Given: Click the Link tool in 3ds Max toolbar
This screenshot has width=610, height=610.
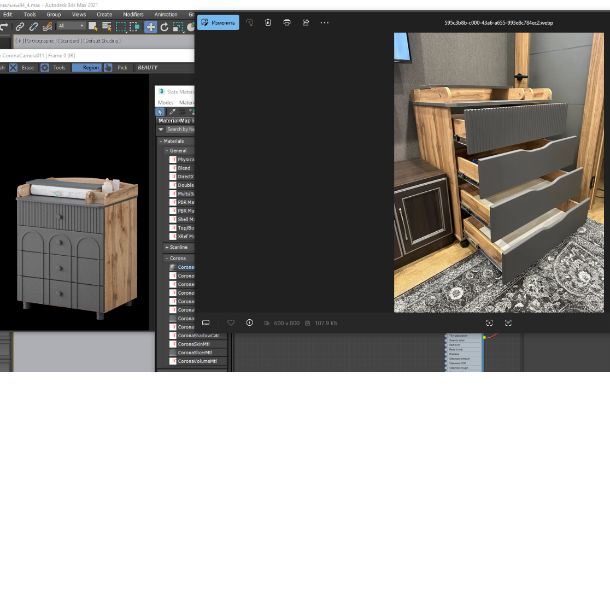Looking at the screenshot, I should 20,27.
